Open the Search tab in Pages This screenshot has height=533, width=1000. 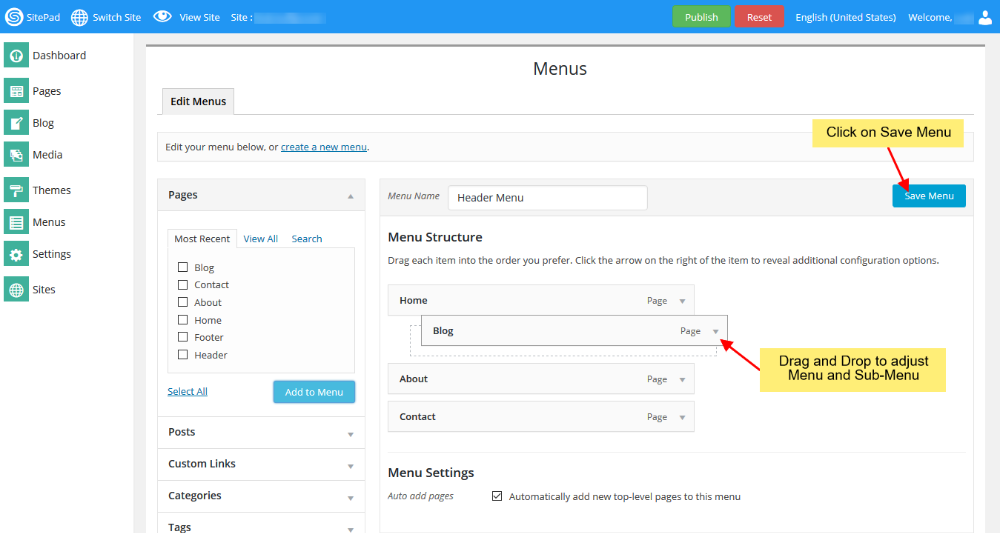(x=306, y=239)
